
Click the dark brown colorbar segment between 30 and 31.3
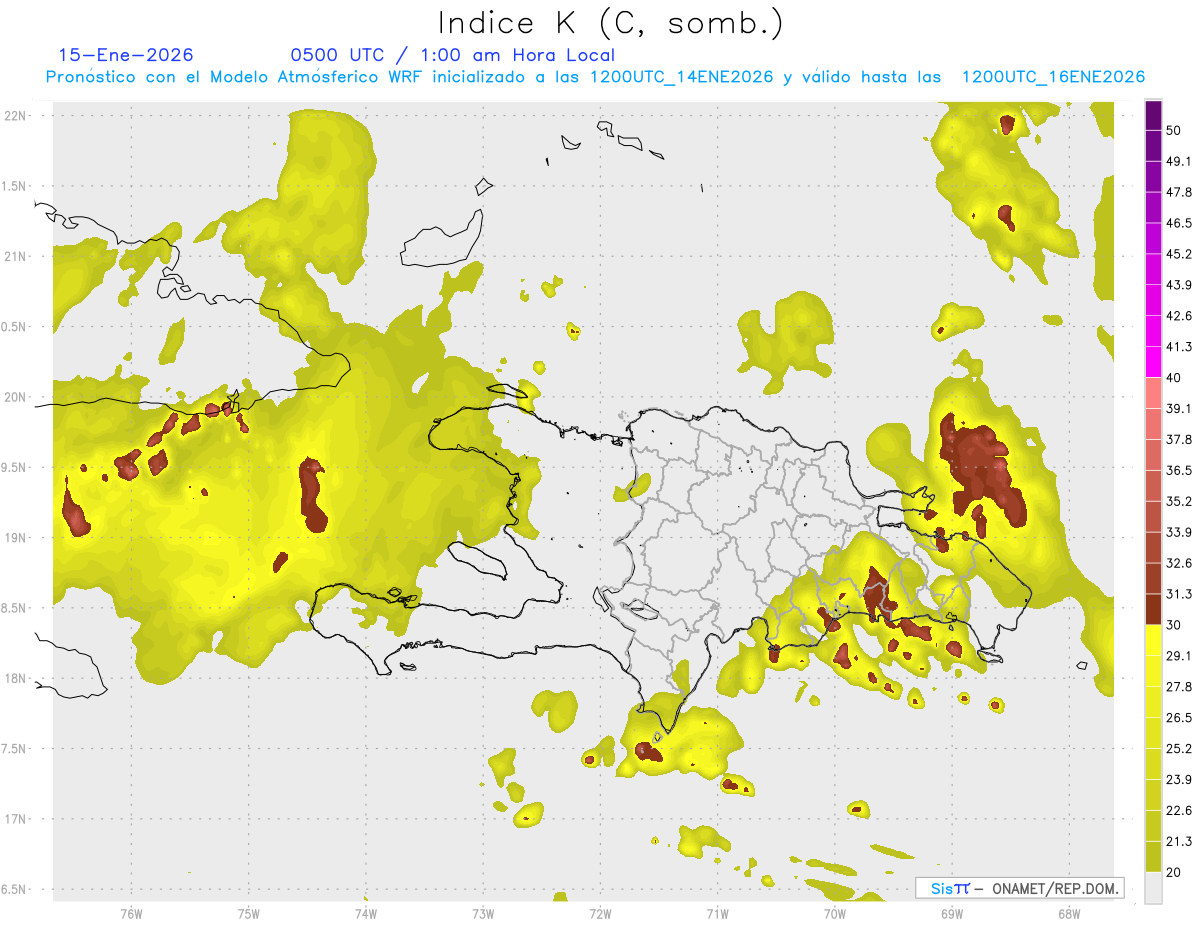click(x=1153, y=610)
